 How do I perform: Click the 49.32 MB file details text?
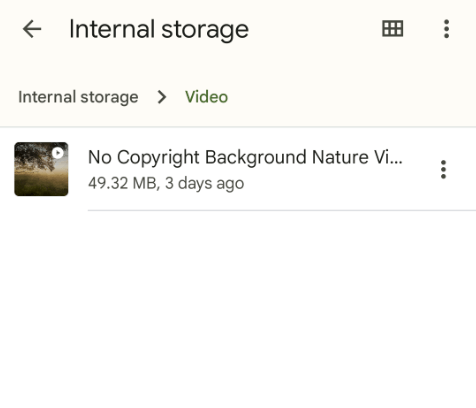click(x=166, y=183)
